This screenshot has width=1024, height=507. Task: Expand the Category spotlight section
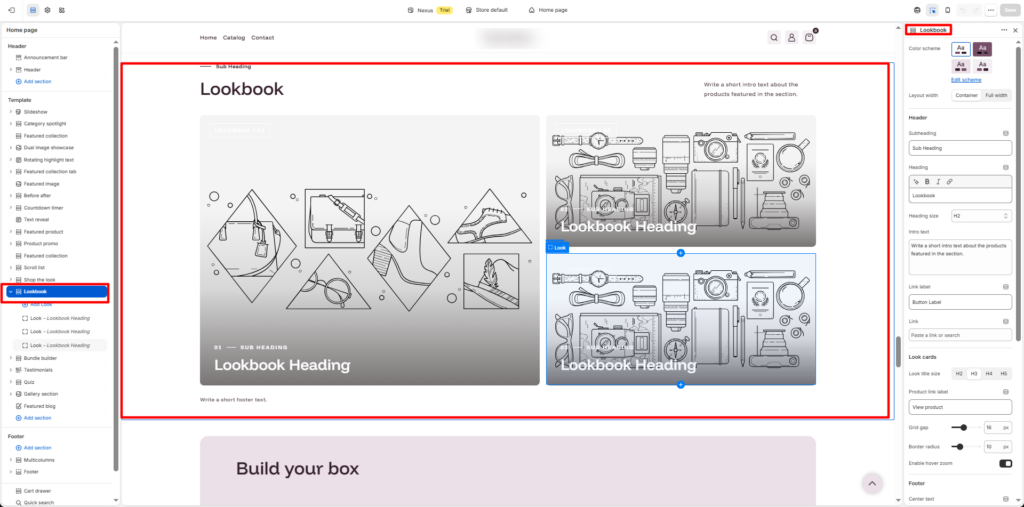(x=10, y=123)
